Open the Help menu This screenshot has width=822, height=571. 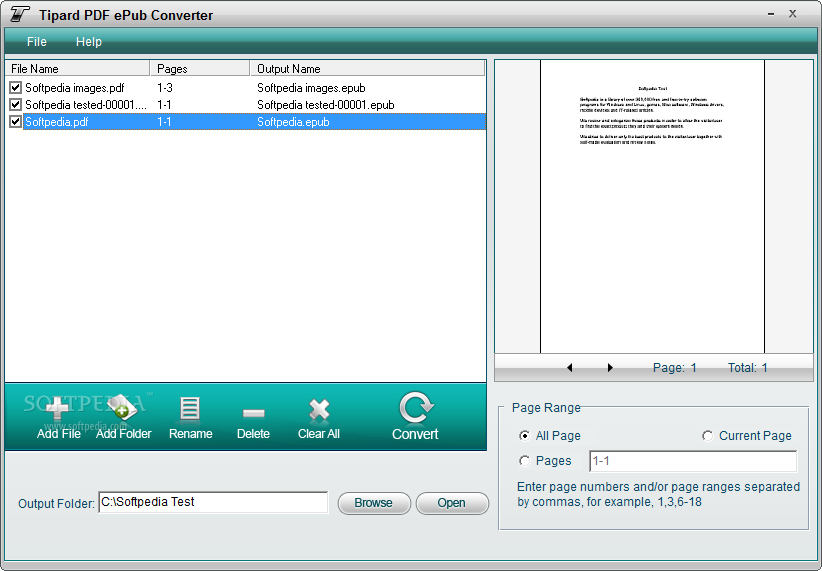click(89, 41)
